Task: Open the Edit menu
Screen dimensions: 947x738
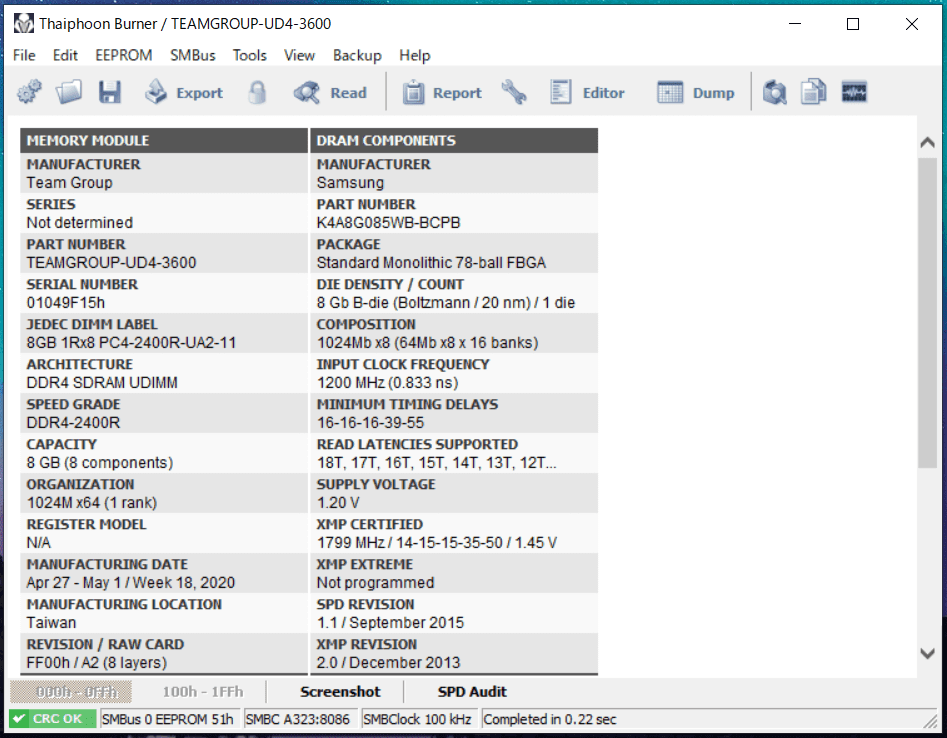Action: [65, 56]
